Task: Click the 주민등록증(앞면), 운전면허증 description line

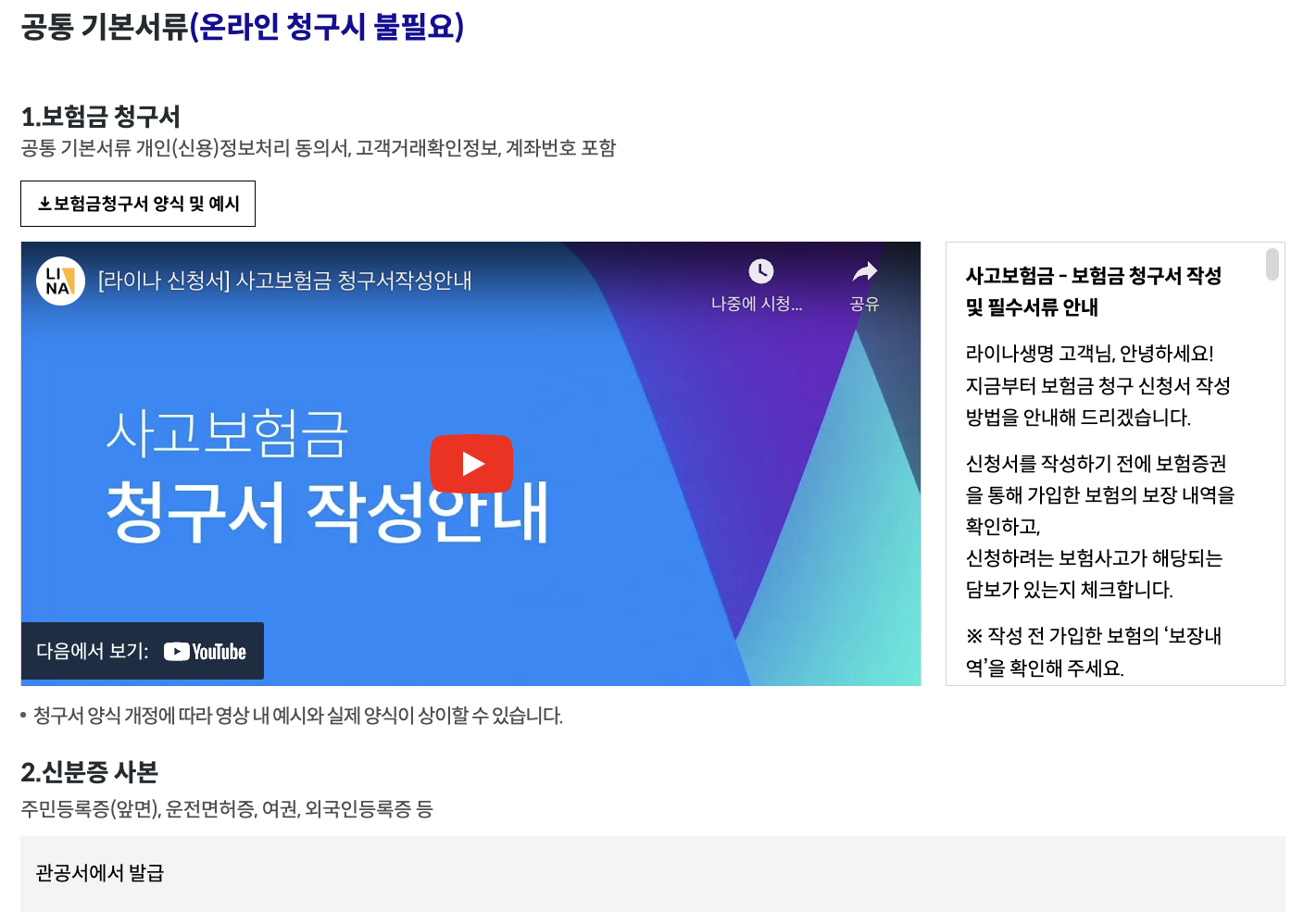Action: point(227,809)
